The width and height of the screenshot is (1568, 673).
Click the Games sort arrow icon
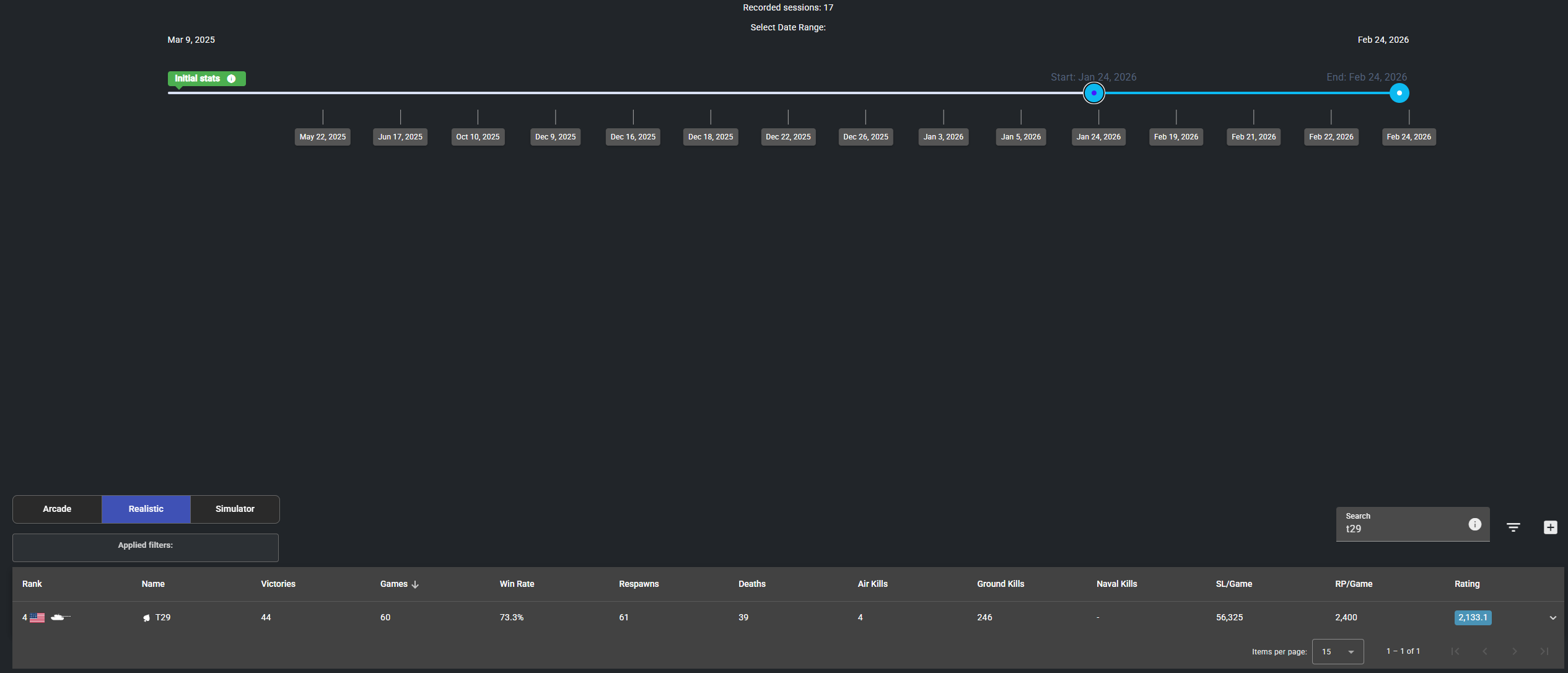(x=415, y=584)
